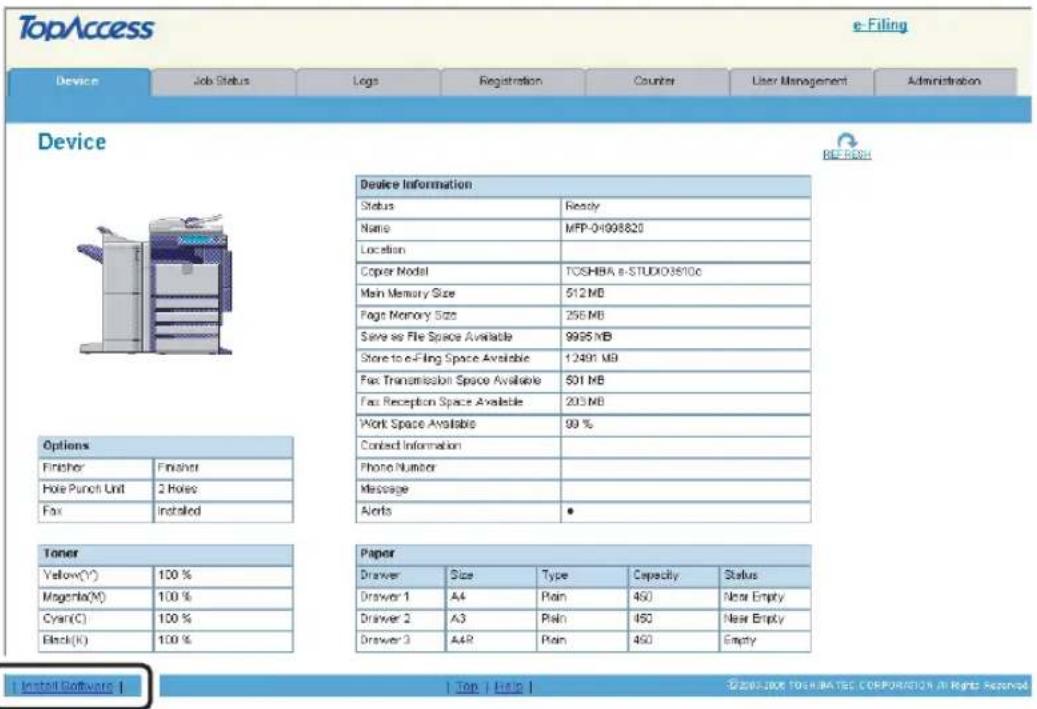Click the Finisher option label
The height and width of the screenshot is (709, 1037).
[63, 468]
